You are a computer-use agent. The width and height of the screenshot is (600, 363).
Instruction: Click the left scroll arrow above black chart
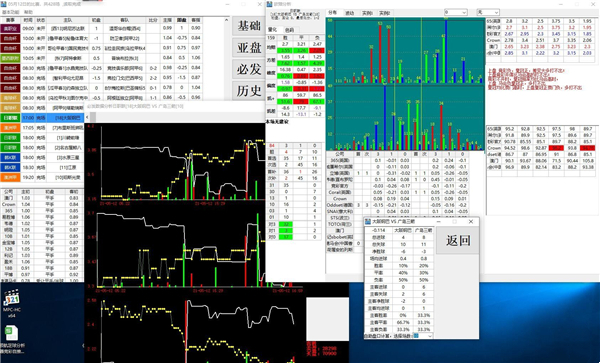[87, 117]
